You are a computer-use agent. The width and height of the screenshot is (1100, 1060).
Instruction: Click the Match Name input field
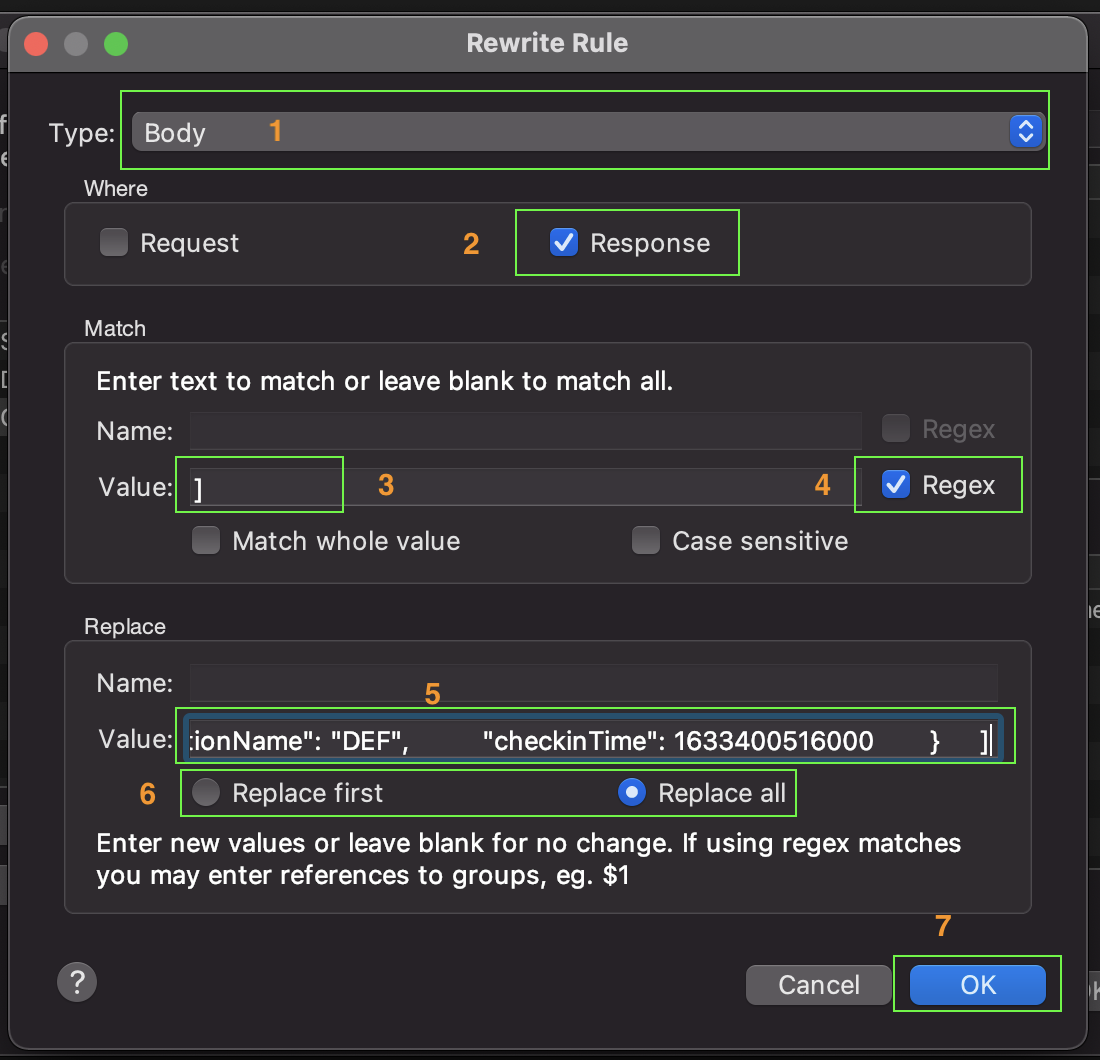click(525, 430)
